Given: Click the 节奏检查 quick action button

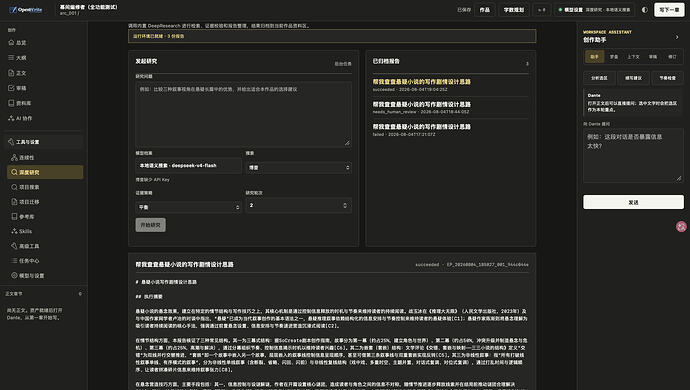Looking at the screenshot, I should [668, 78].
